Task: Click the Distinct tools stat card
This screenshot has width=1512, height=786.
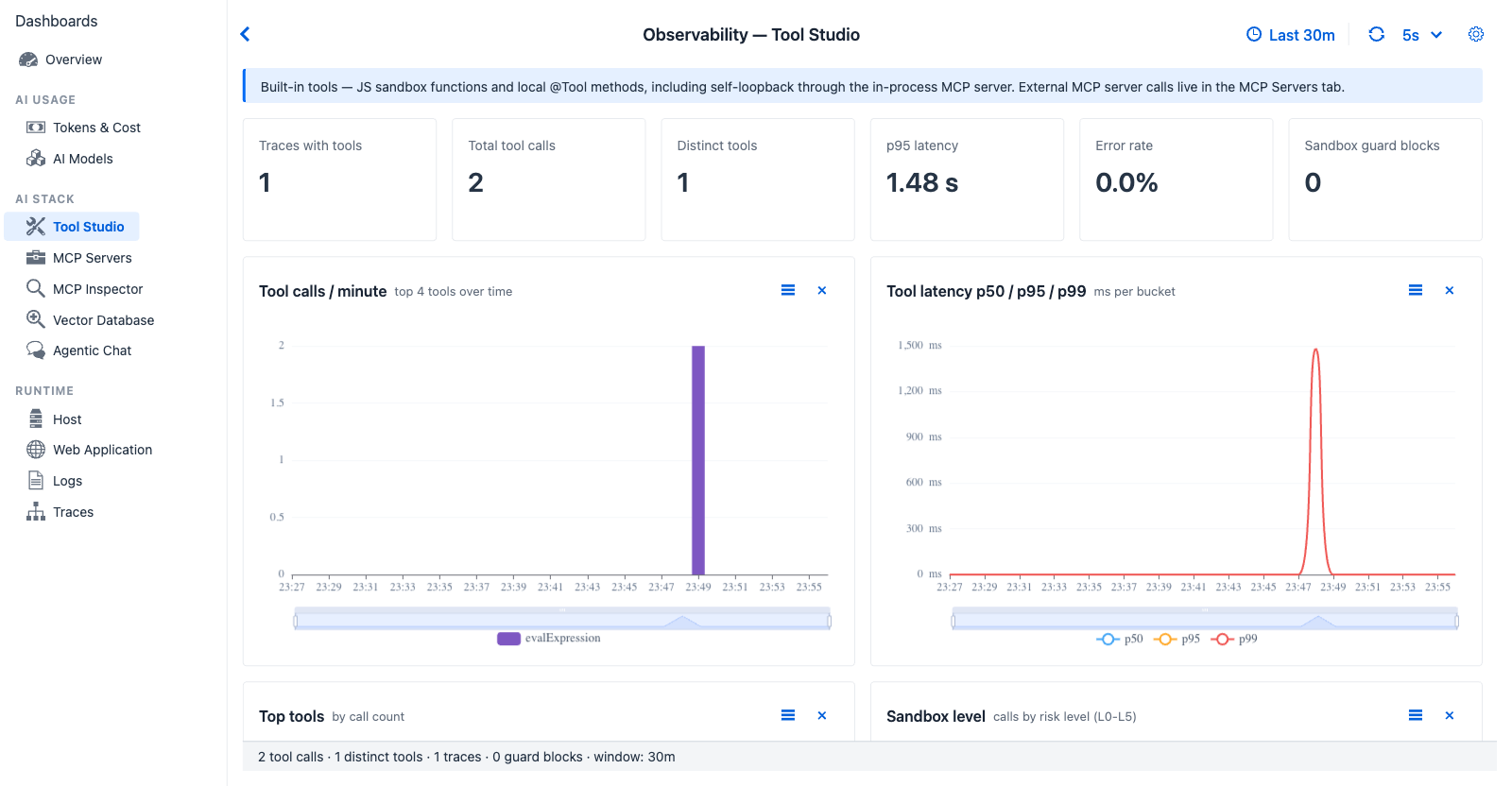Action: pyautogui.click(x=758, y=179)
